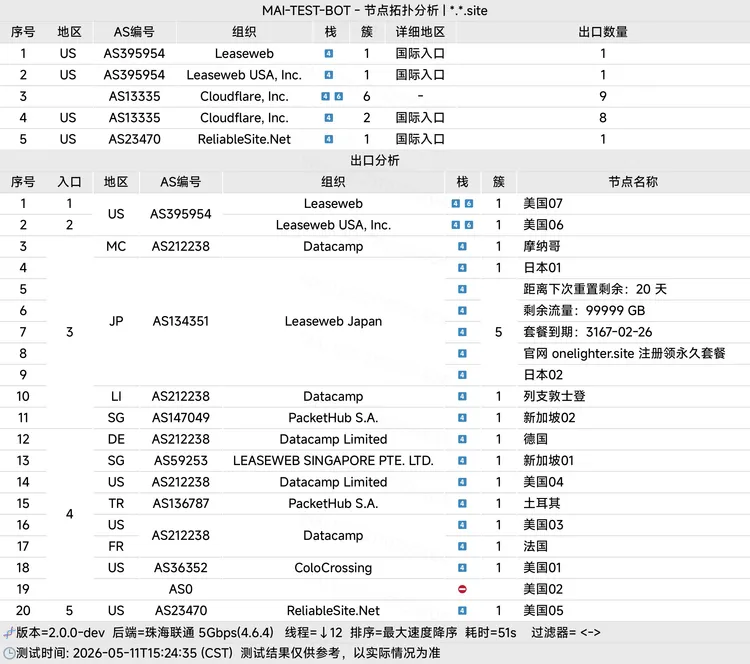Viewport: 750px width, 664px height.
Task: Click the text 套餐到期: 3167-02-26
Action: point(588,332)
